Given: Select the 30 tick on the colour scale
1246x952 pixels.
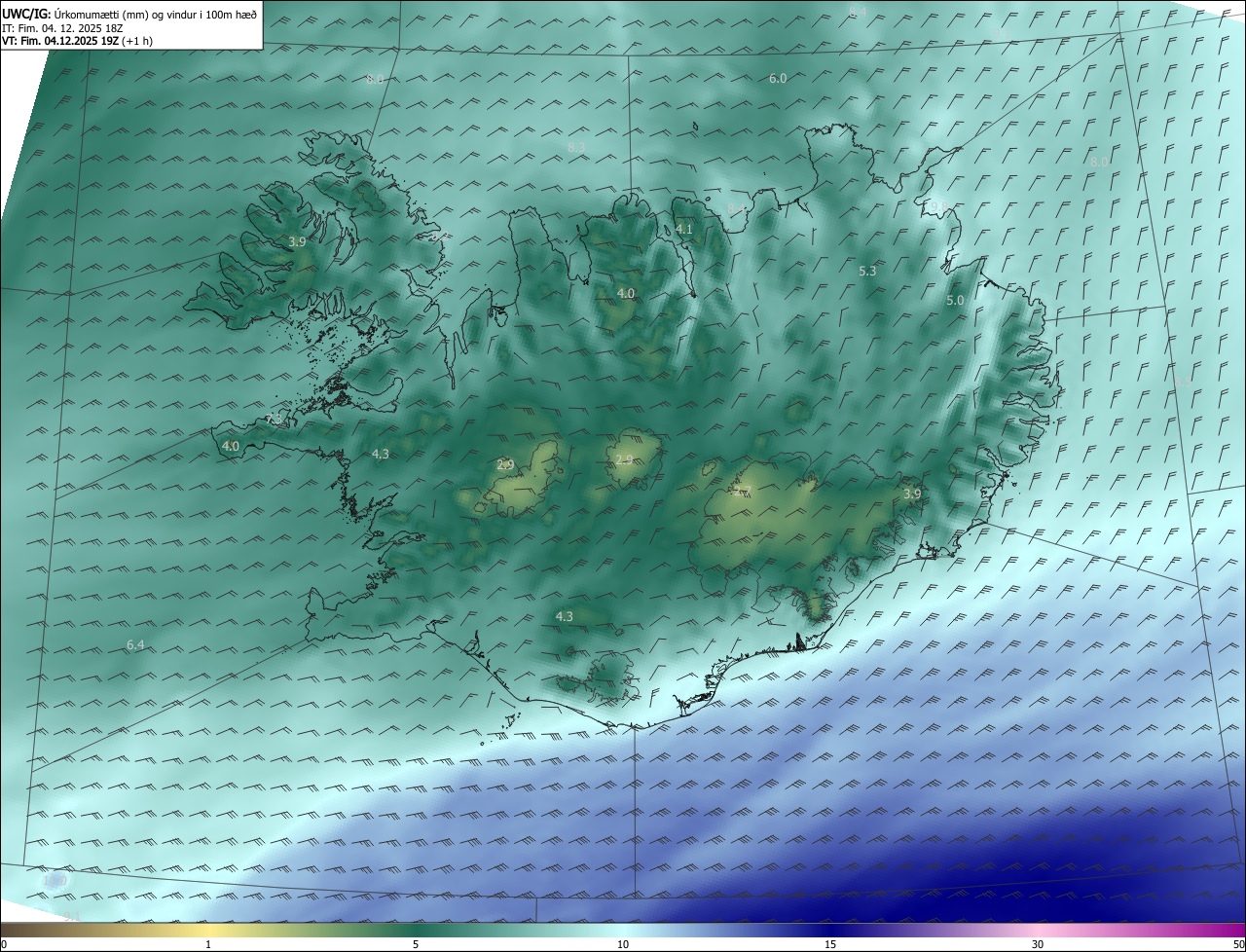Looking at the screenshot, I should coord(1038,944).
